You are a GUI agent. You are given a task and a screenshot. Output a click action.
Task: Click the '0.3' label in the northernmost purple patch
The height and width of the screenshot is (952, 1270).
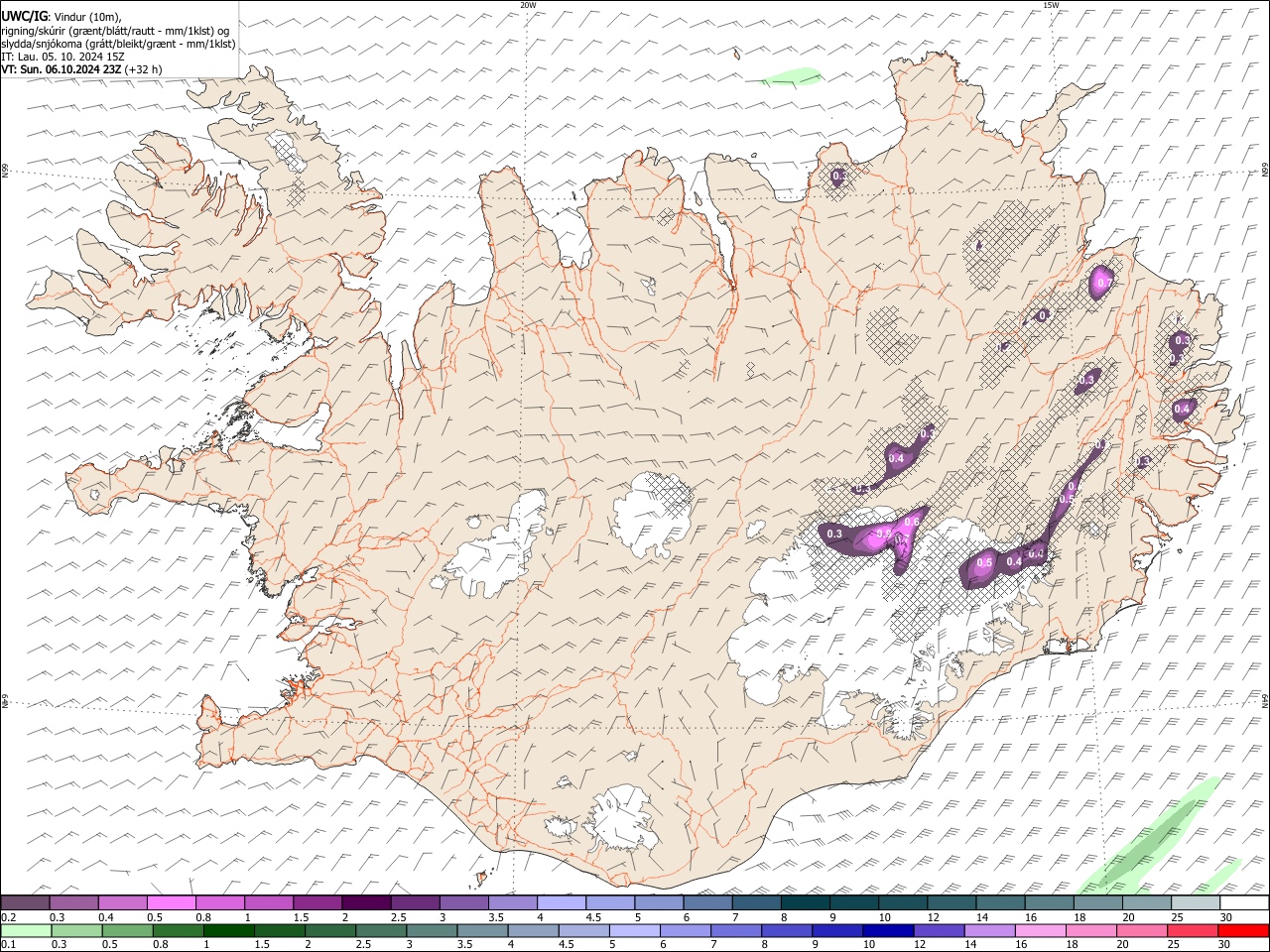click(x=839, y=177)
